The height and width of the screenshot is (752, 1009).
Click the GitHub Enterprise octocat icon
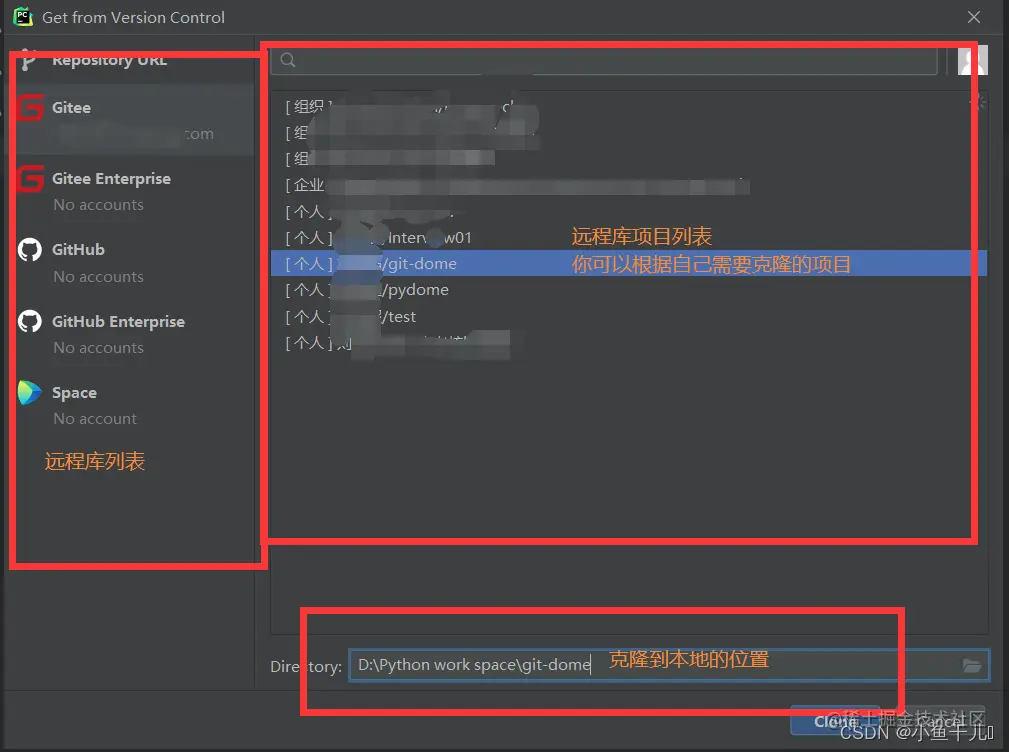(x=30, y=321)
